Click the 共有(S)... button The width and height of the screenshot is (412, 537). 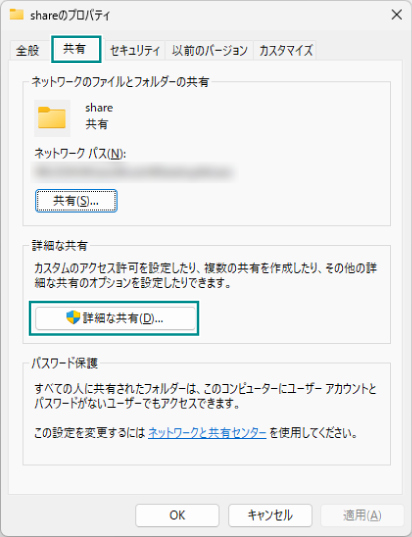pyautogui.click(x=76, y=201)
